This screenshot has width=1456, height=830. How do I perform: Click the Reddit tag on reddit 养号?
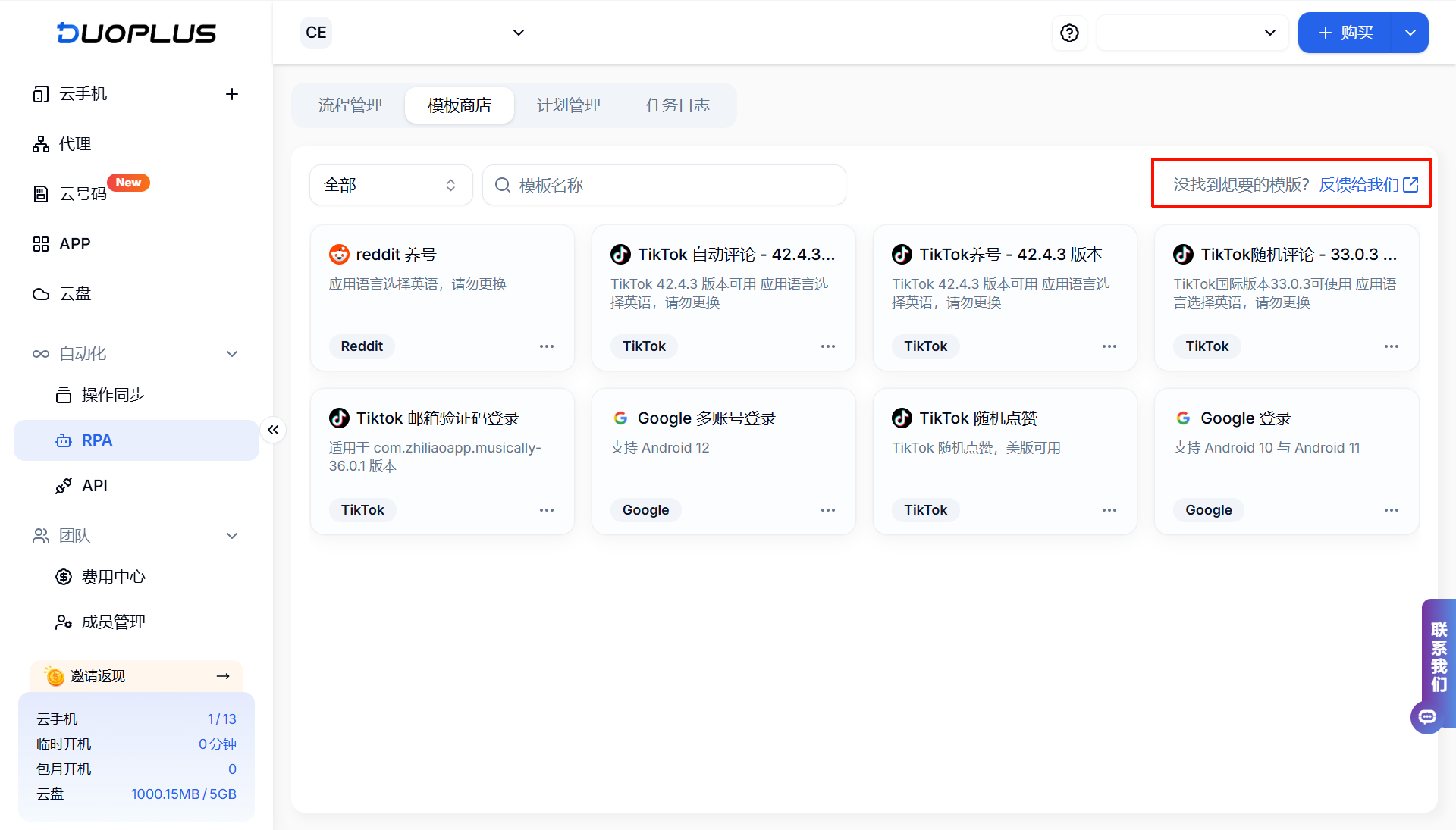click(x=362, y=346)
